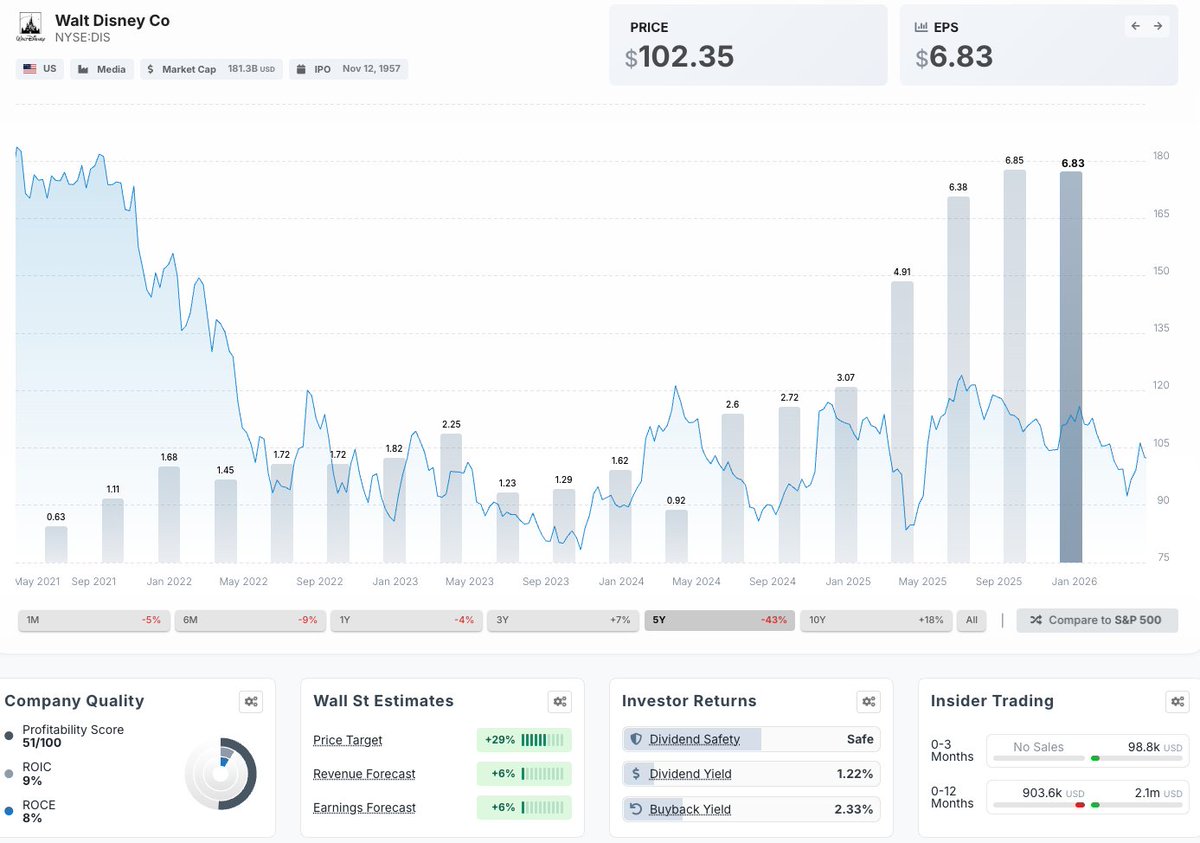Click the Price Target +29% gauge
The height and width of the screenshot is (843, 1200).
point(524,740)
